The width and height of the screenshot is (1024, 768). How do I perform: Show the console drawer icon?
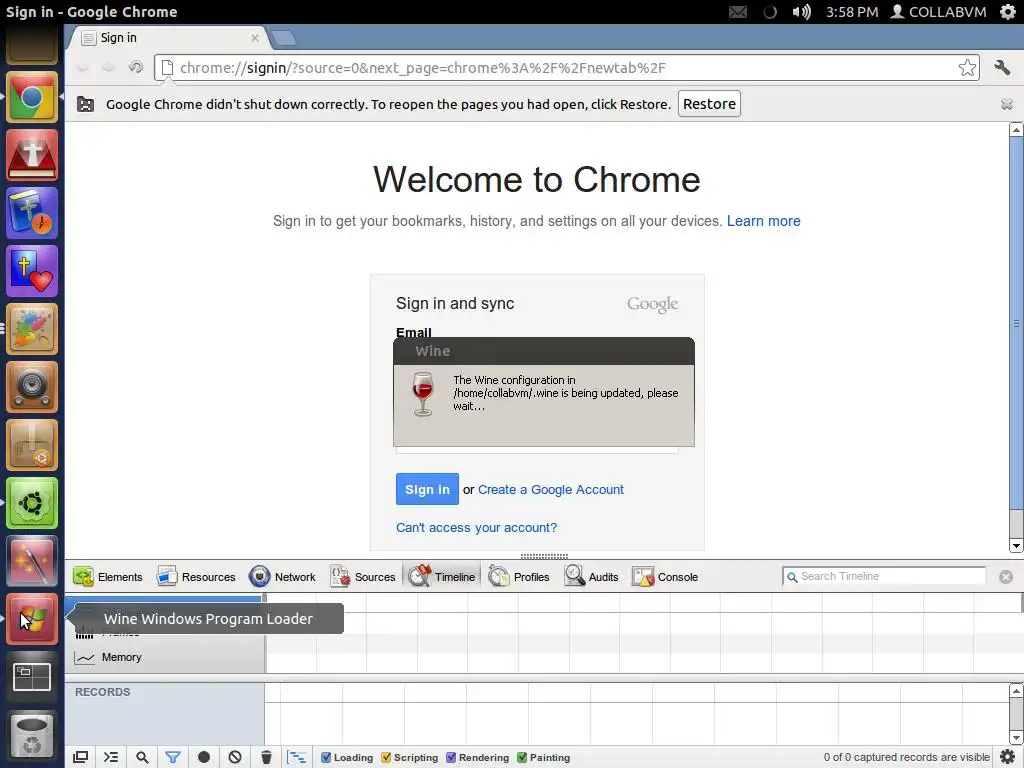click(x=111, y=757)
